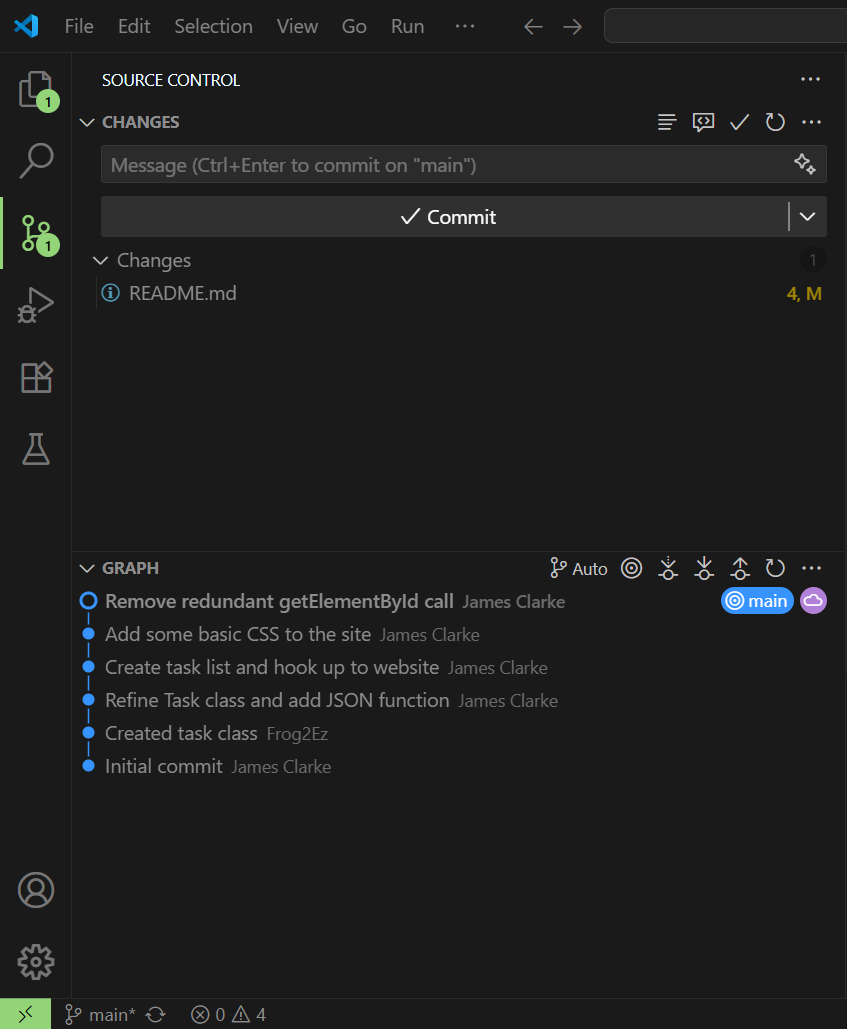Collapse the CHANGES section

click(x=87, y=122)
